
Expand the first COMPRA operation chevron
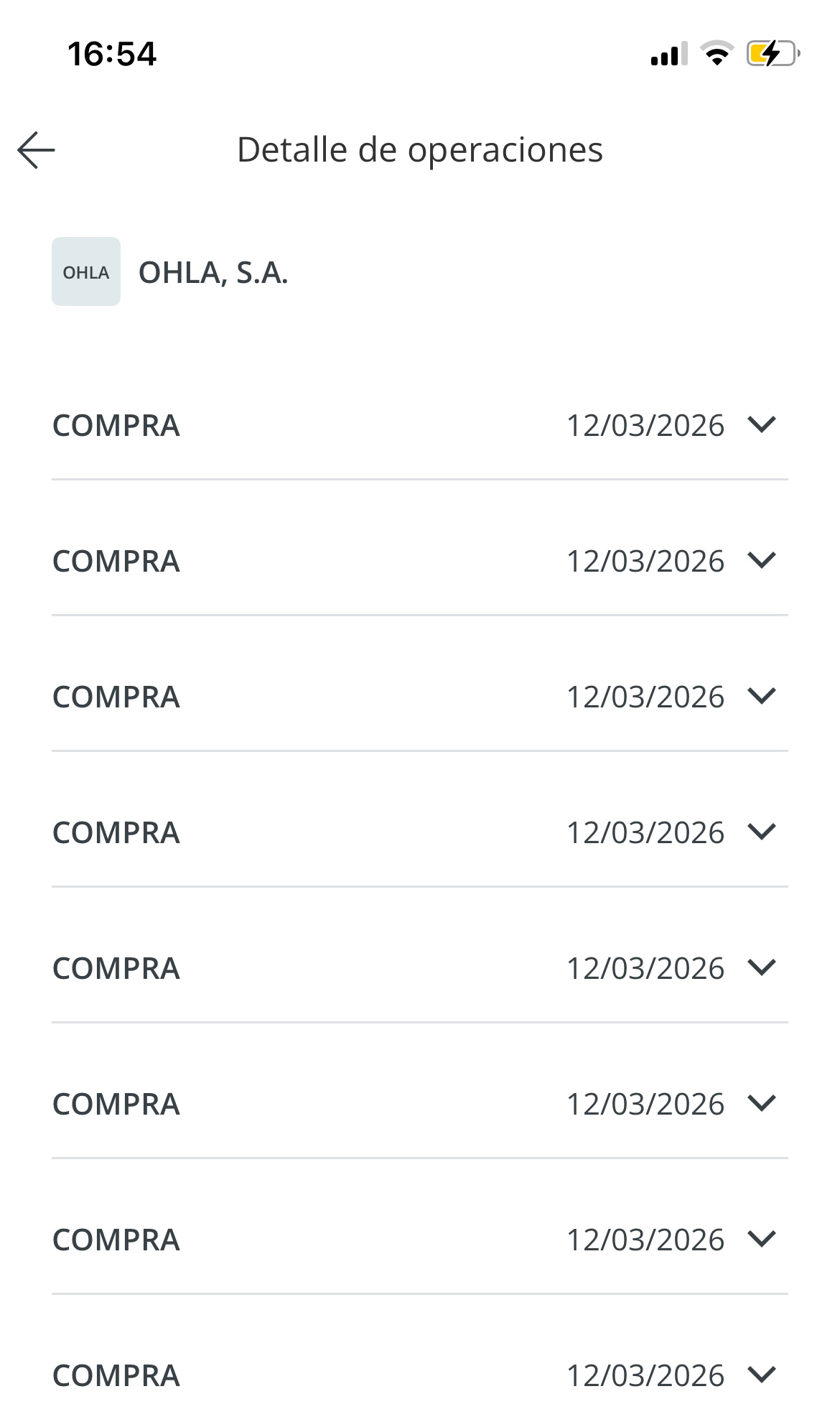click(x=762, y=424)
